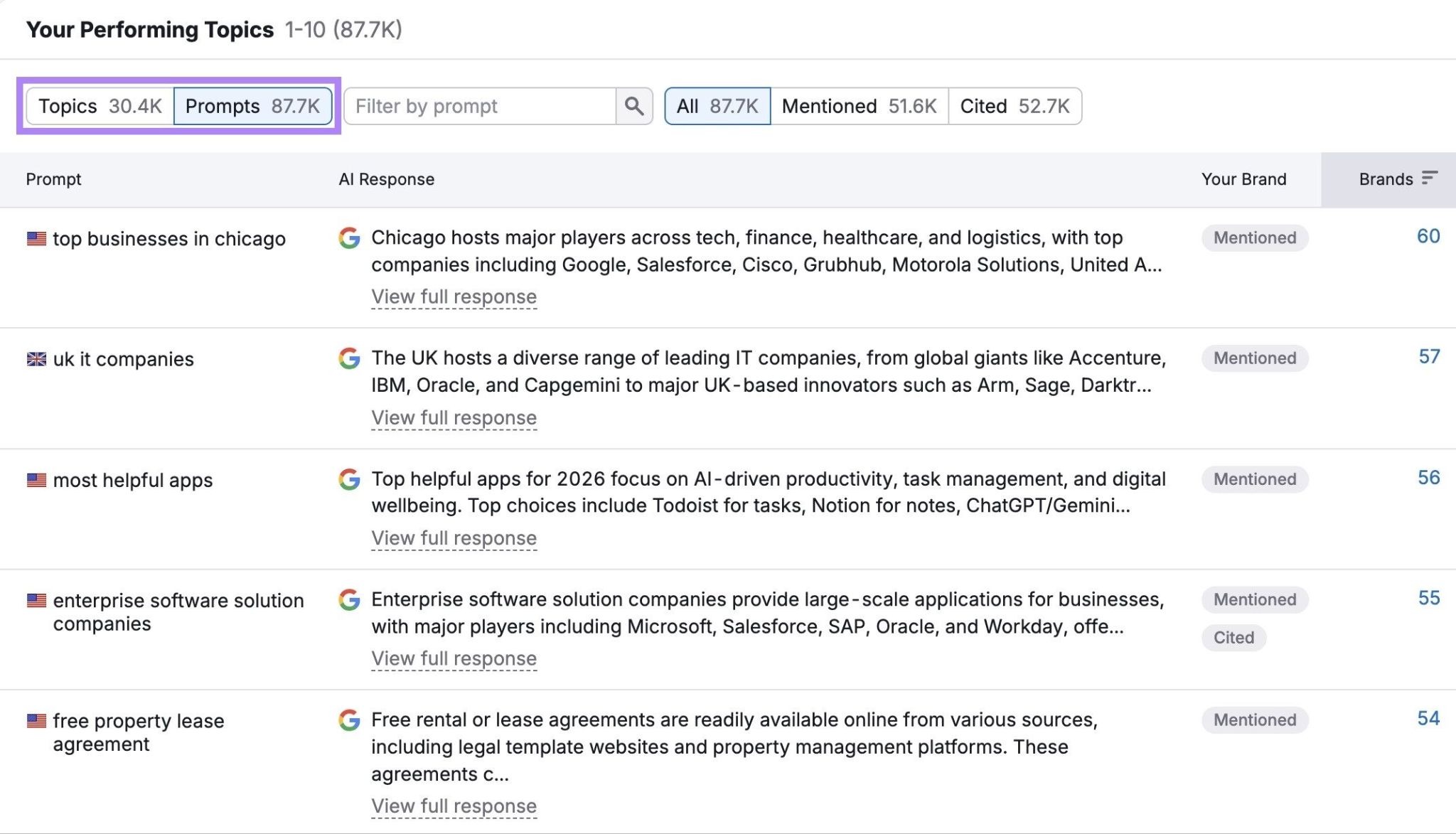Image resolution: width=1456 pixels, height=834 pixels.
Task: Select the "All 87.7K" filter tab
Action: click(716, 106)
